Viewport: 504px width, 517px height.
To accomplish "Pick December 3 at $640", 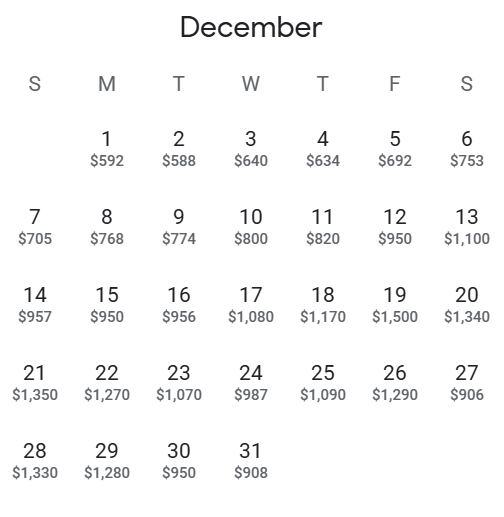I will pyautogui.click(x=251, y=149).
